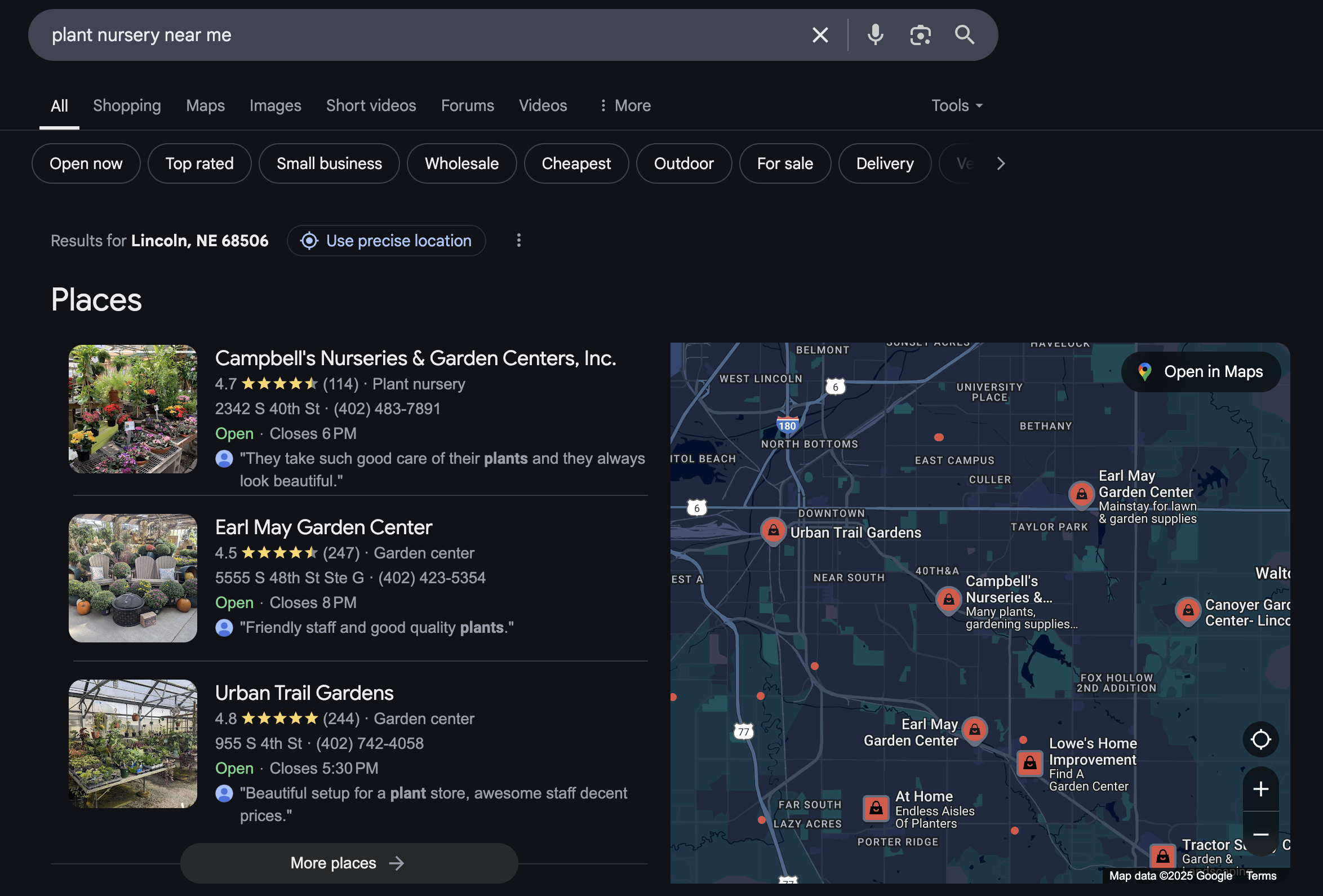Image resolution: width=1323 pixels, height=896 pixels.
Task: Open search by image camera icon
Action: [x=920, y=36]
